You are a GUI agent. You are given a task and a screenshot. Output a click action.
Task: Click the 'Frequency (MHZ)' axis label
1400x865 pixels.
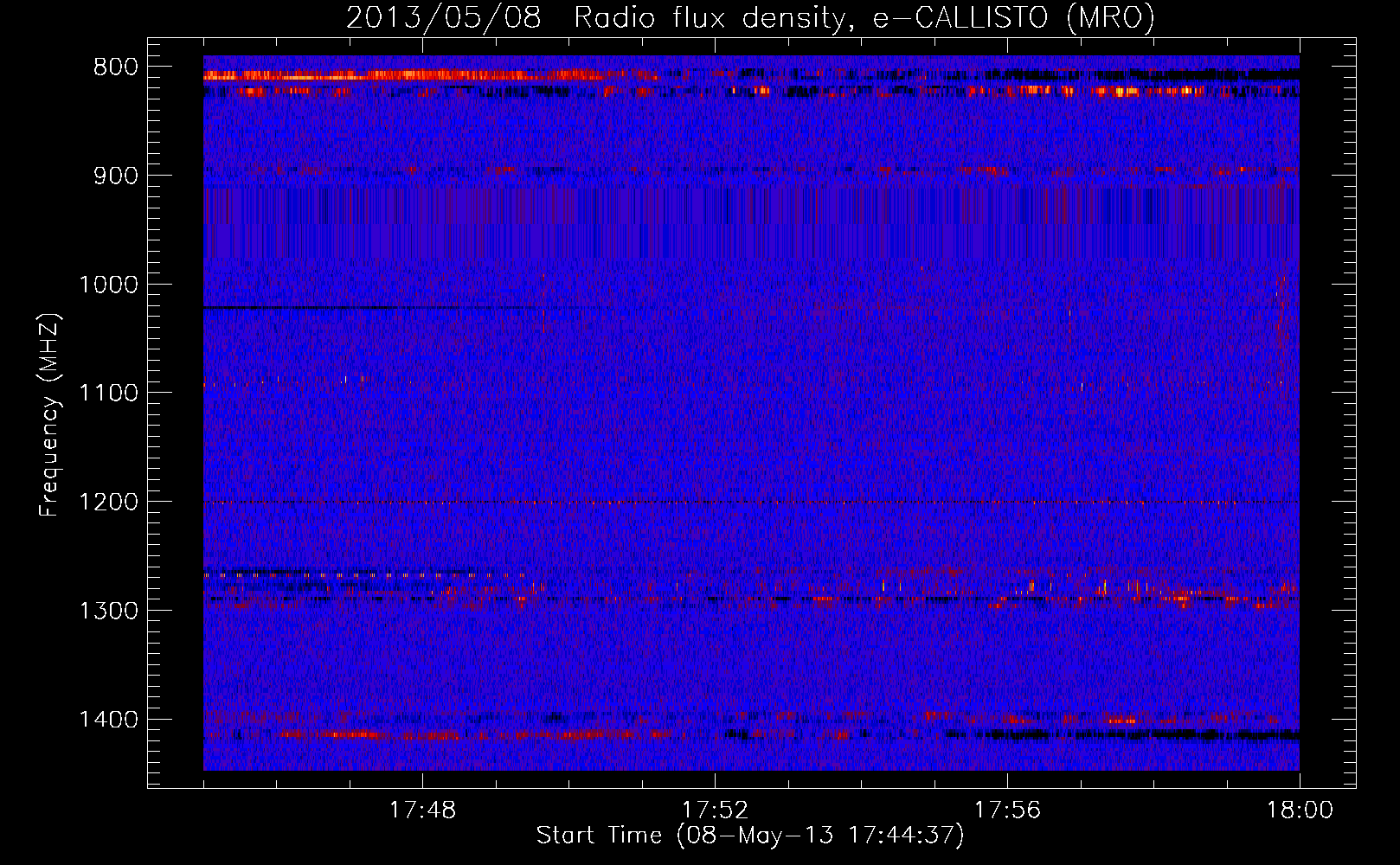tap(50, 415)
